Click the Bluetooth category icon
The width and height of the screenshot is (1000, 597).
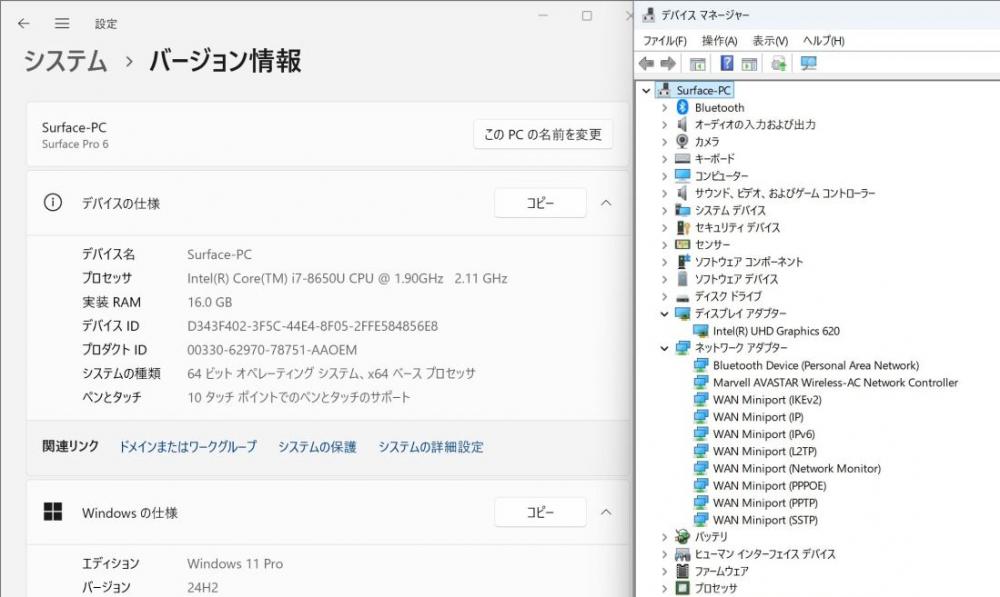tap(682, 107)
